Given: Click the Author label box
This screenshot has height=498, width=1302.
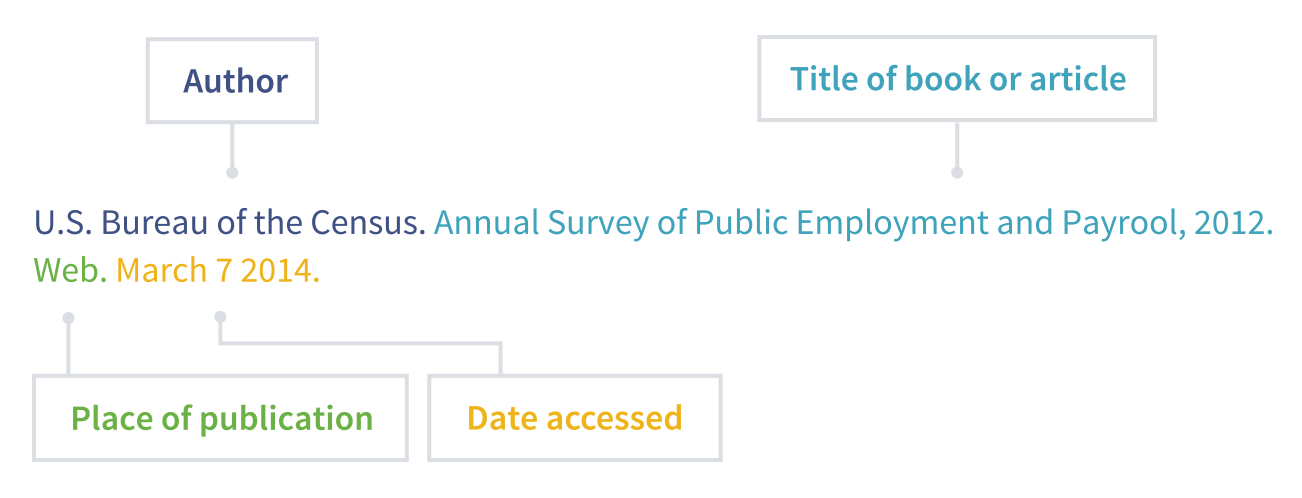Looking at the screenshot, I should point(232,81).
